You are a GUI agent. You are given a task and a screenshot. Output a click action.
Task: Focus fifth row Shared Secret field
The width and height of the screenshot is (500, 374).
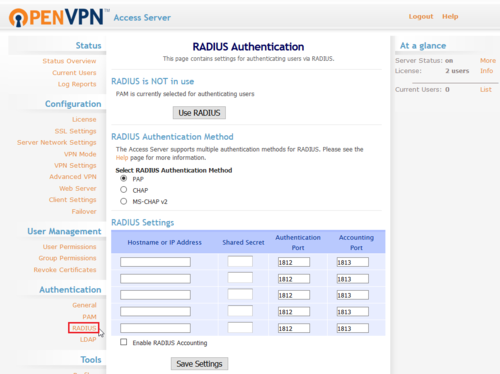[x=240, y=327]
